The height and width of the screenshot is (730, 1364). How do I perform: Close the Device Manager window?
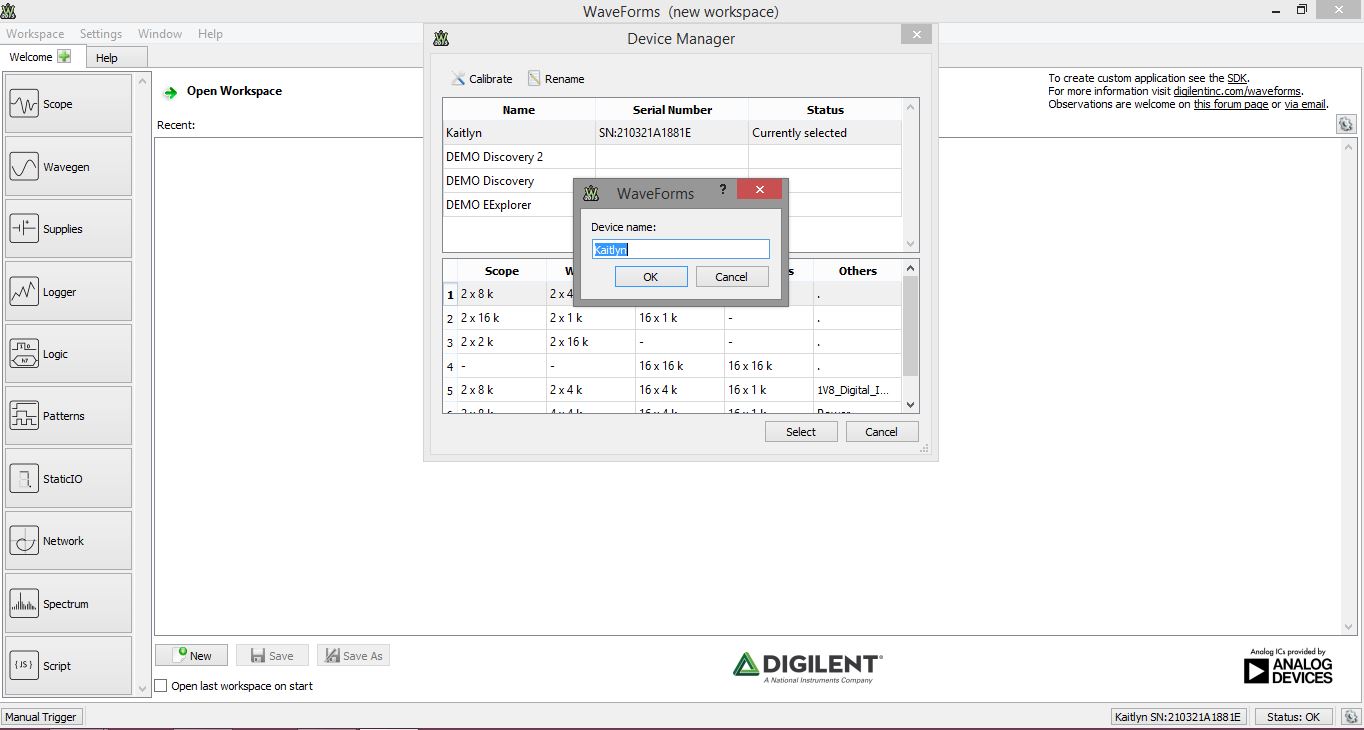tap(916, 34)
